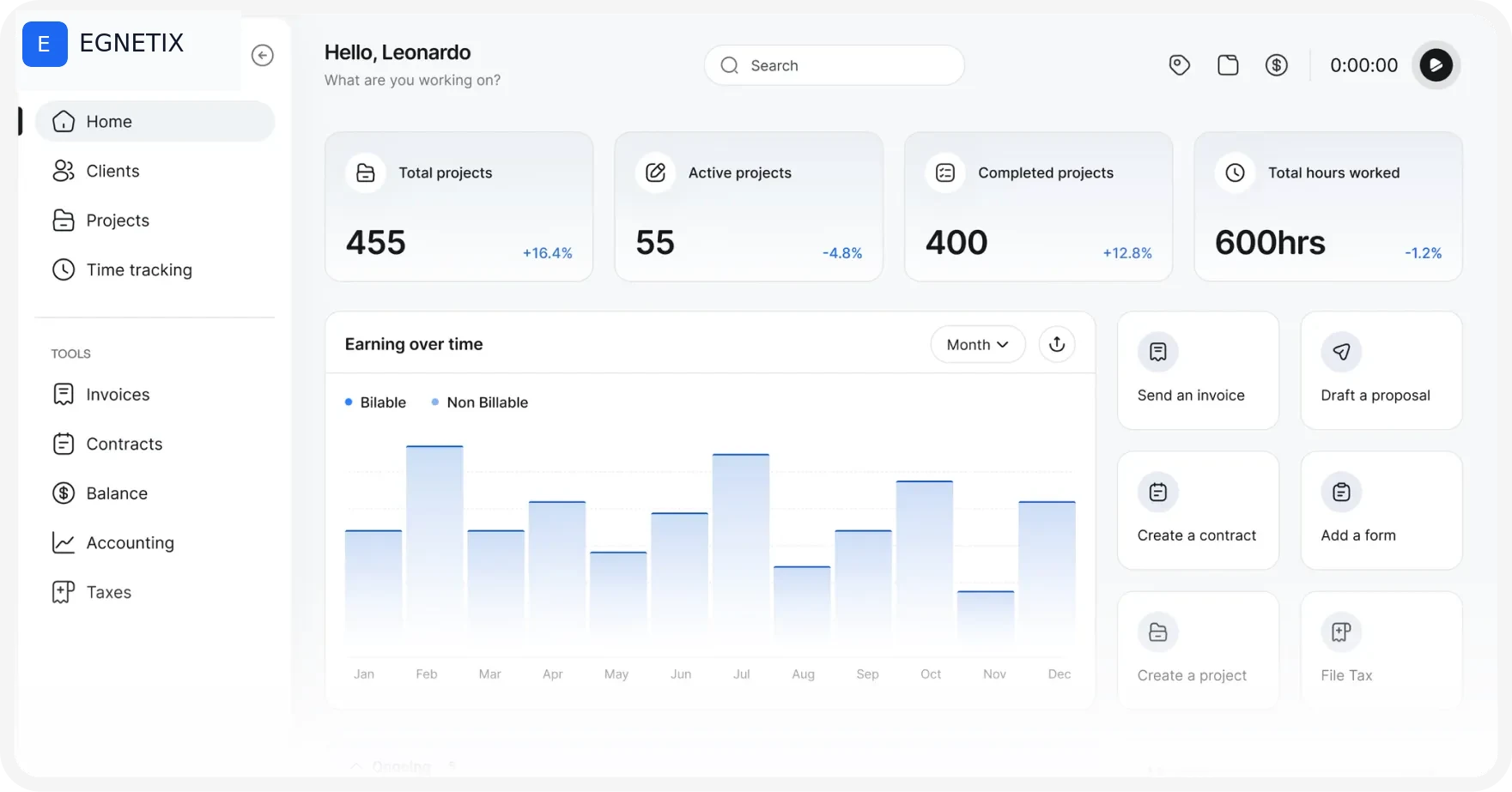The image size is (1512, 792).
Task: Click the Hello, Leonardo greeting
Action: 398,52
